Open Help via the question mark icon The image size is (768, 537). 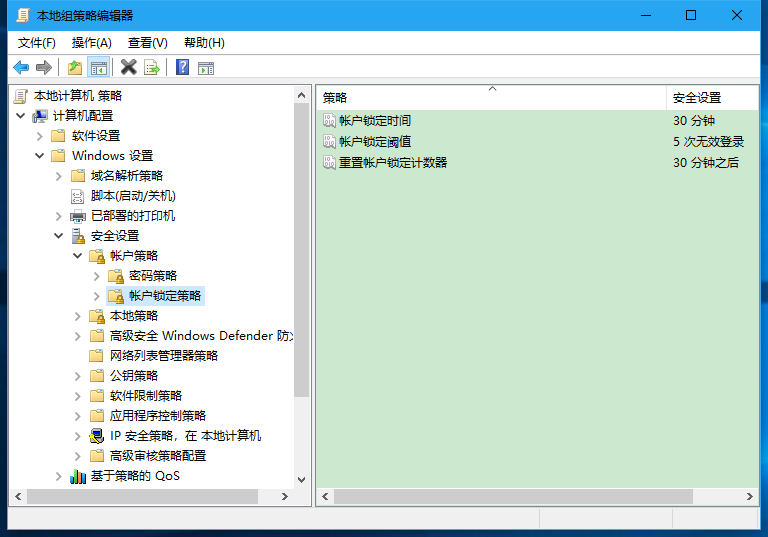pos(183,67)
